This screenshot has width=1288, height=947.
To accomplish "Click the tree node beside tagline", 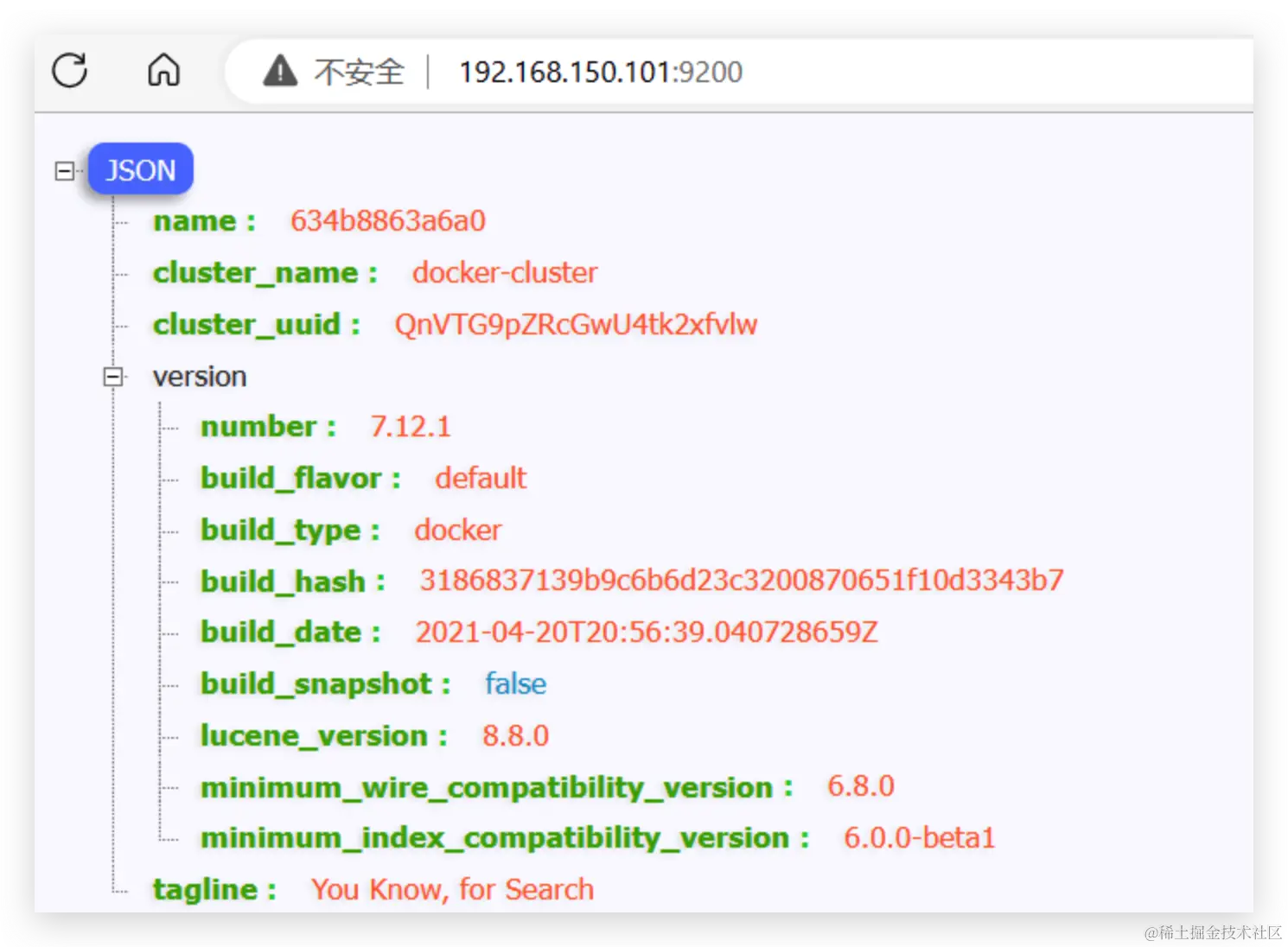I will coord(121,889).
